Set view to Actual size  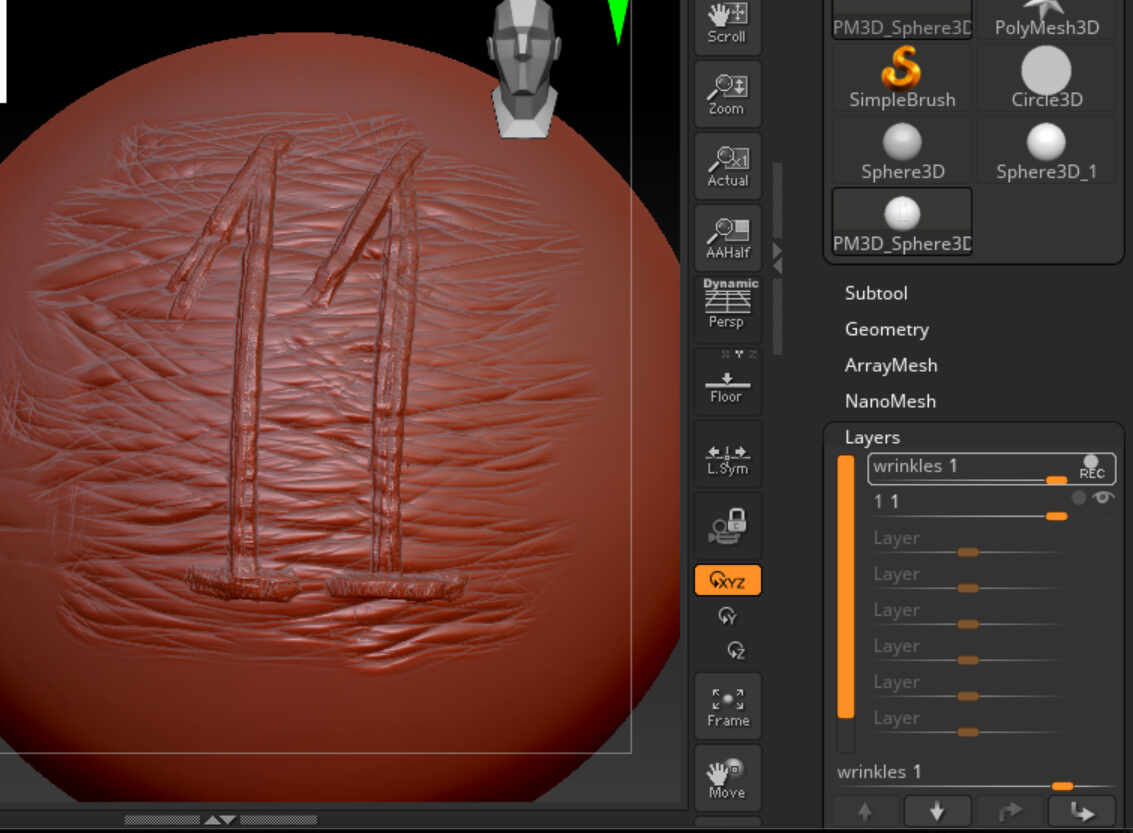pyautogui.click(x=727, y=167)
